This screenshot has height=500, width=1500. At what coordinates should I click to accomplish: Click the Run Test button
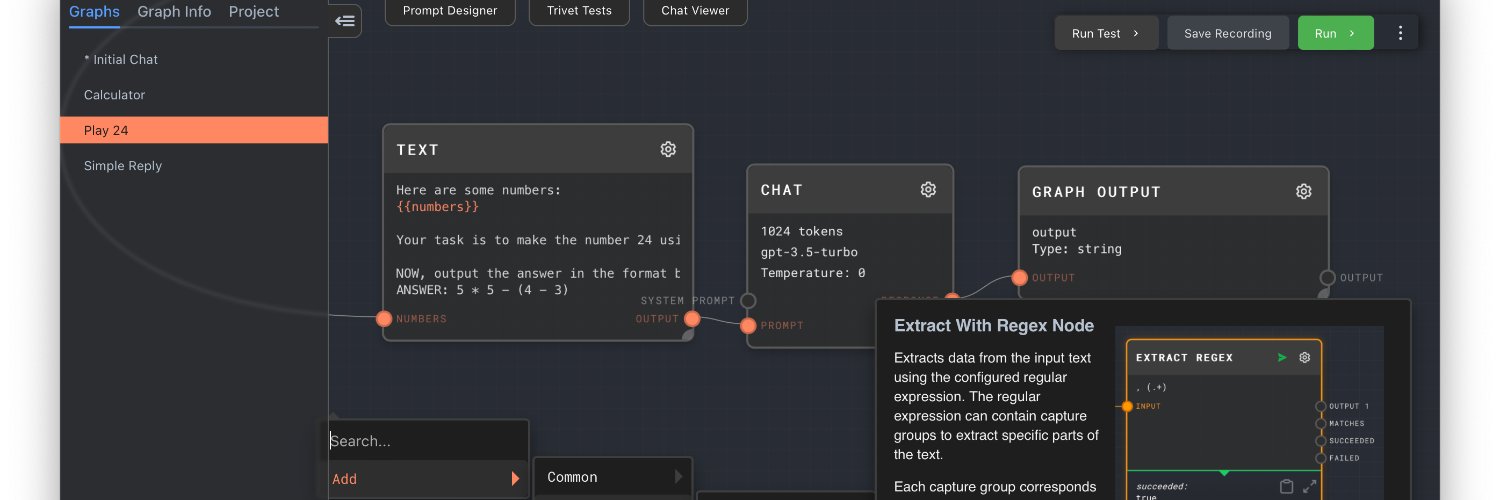tap(1106, 33)
